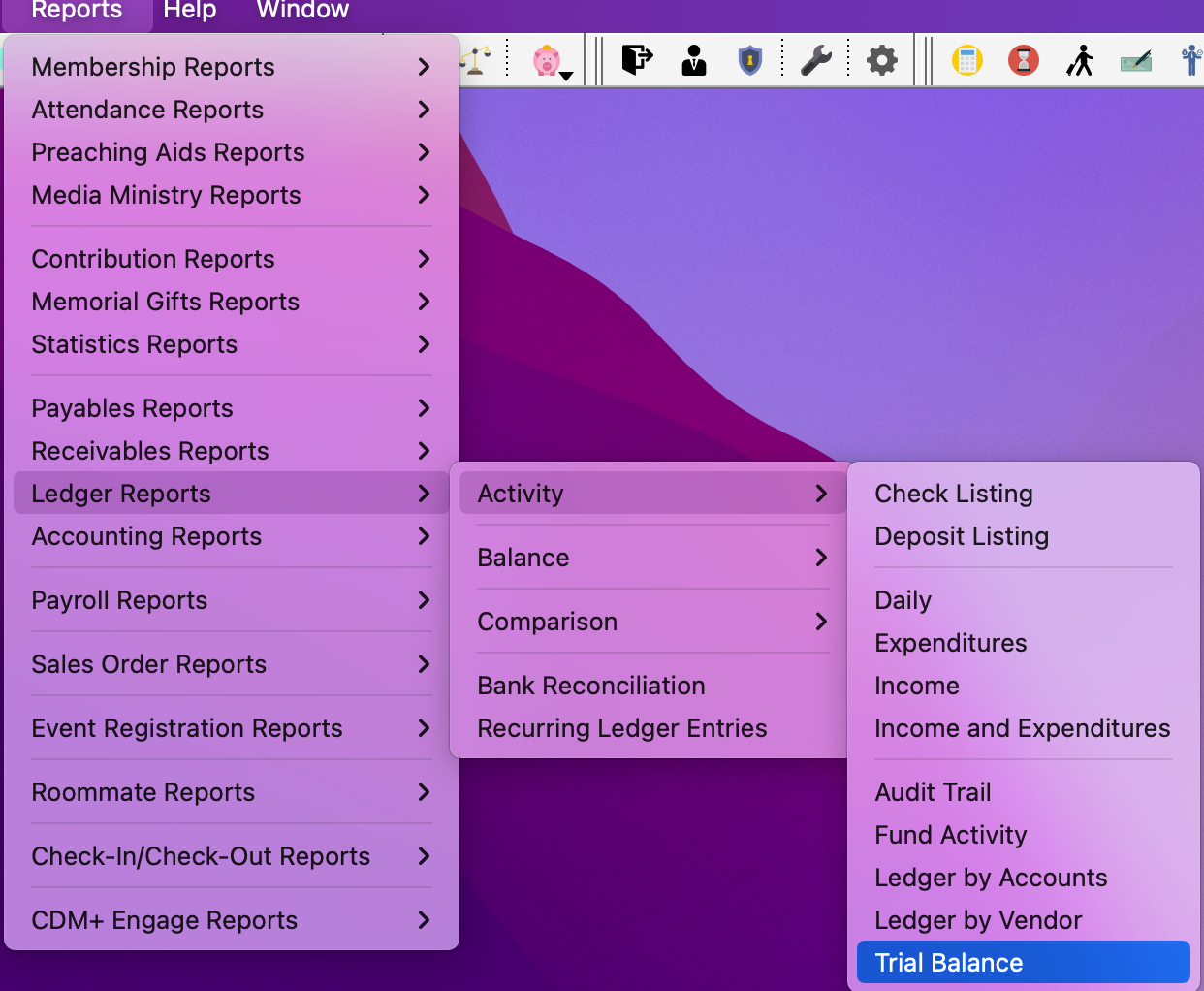Open utilities with the wrench icon
1204x991 pixels.
817,59
